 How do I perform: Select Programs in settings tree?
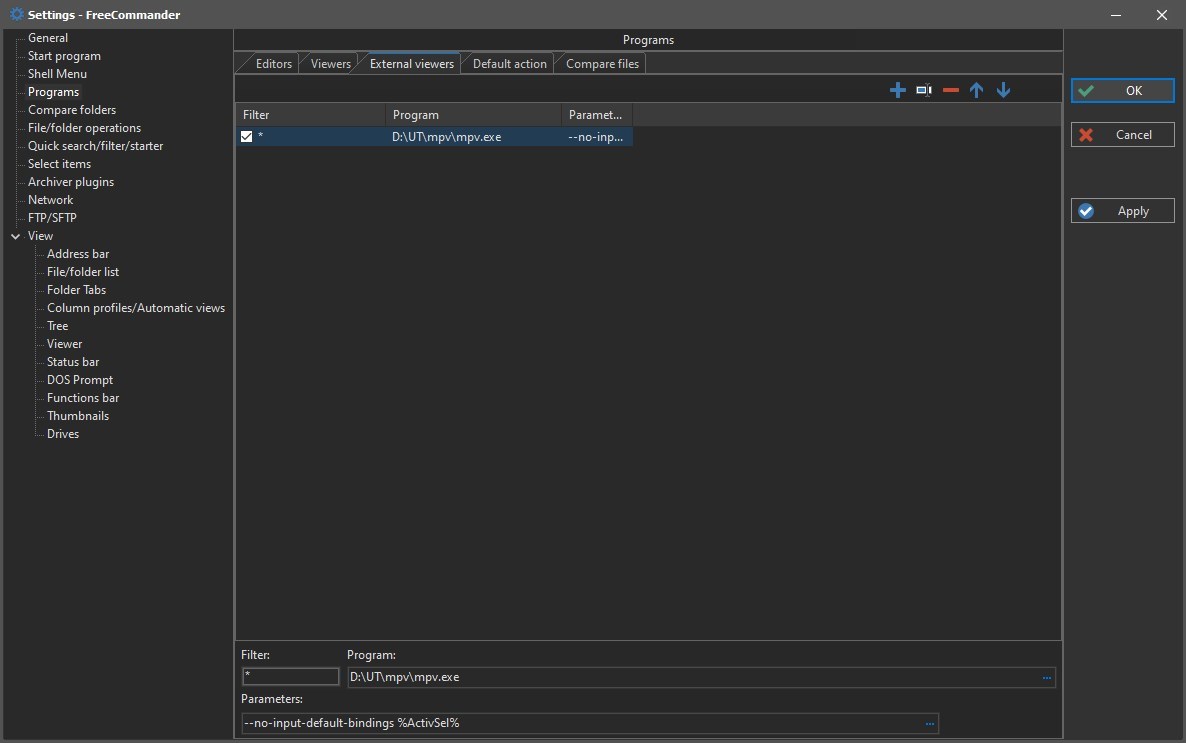click(53, 92)
